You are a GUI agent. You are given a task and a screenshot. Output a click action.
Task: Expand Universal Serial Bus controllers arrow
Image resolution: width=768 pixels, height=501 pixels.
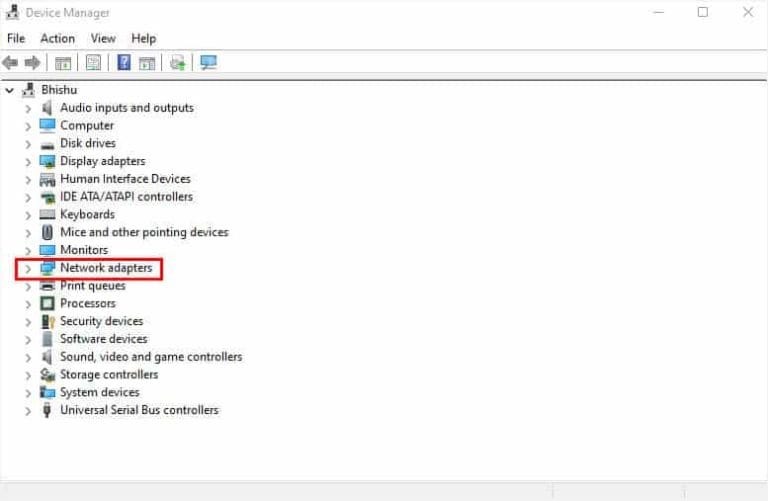28,411
